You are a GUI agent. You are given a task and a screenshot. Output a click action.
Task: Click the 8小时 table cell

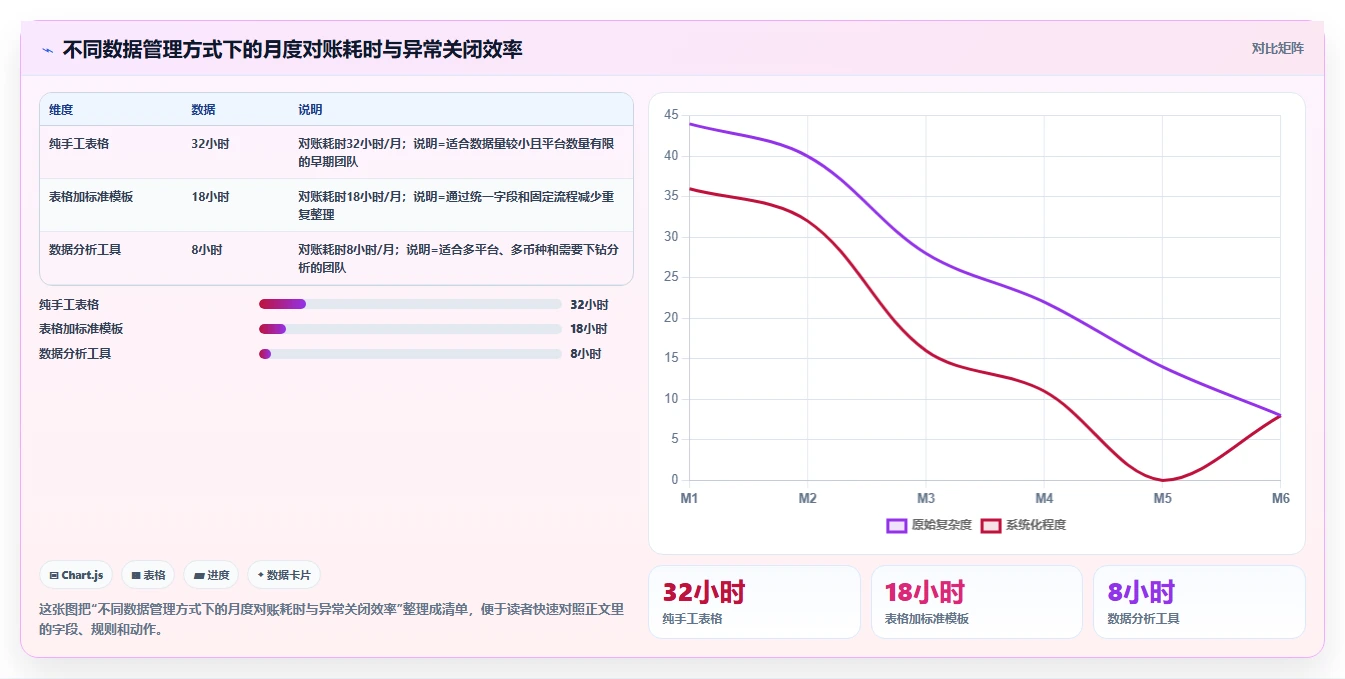[x=207, y=250]
